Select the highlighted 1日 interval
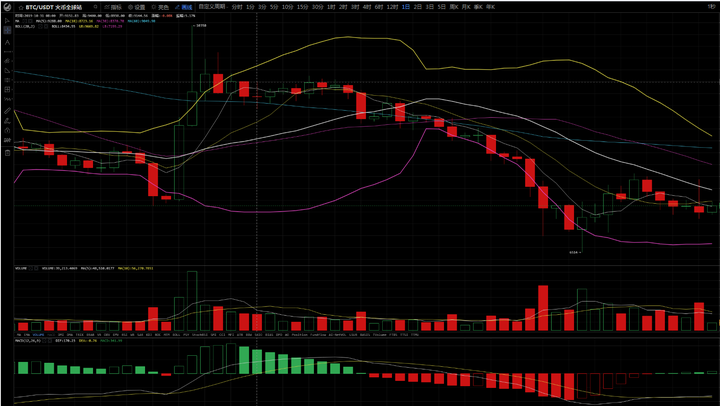The width and height of the screenshot is (720, 406). click(x=406, y=7)
